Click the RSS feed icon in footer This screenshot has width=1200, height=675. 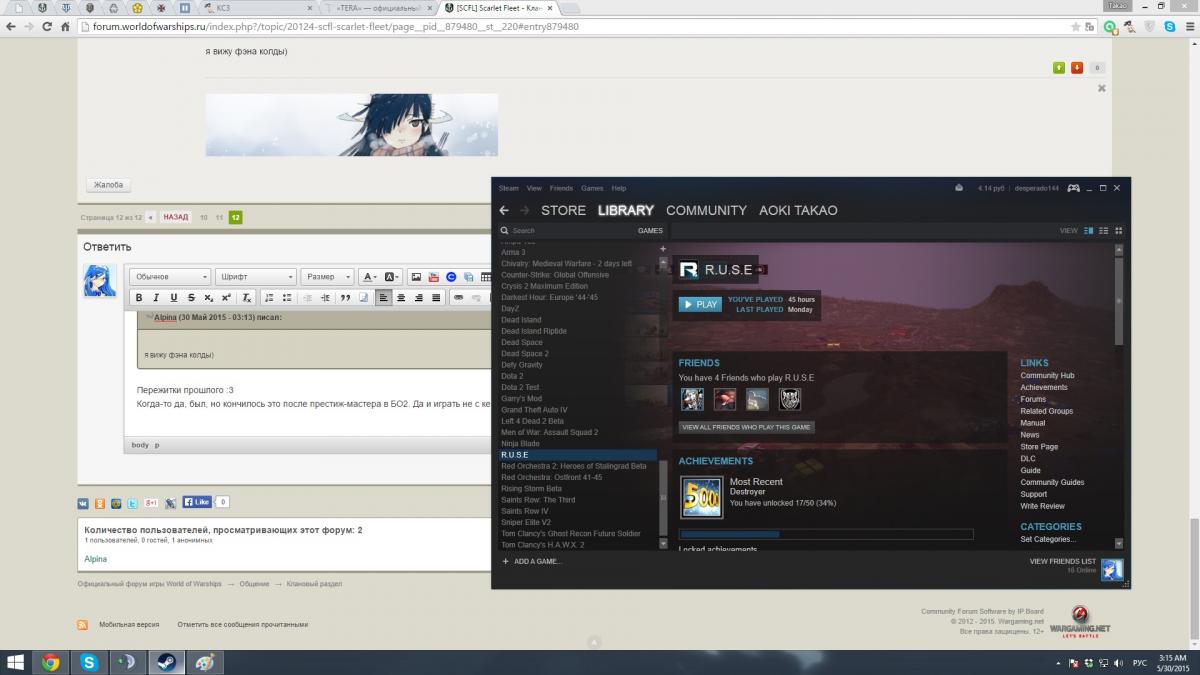tap(83, 624)
